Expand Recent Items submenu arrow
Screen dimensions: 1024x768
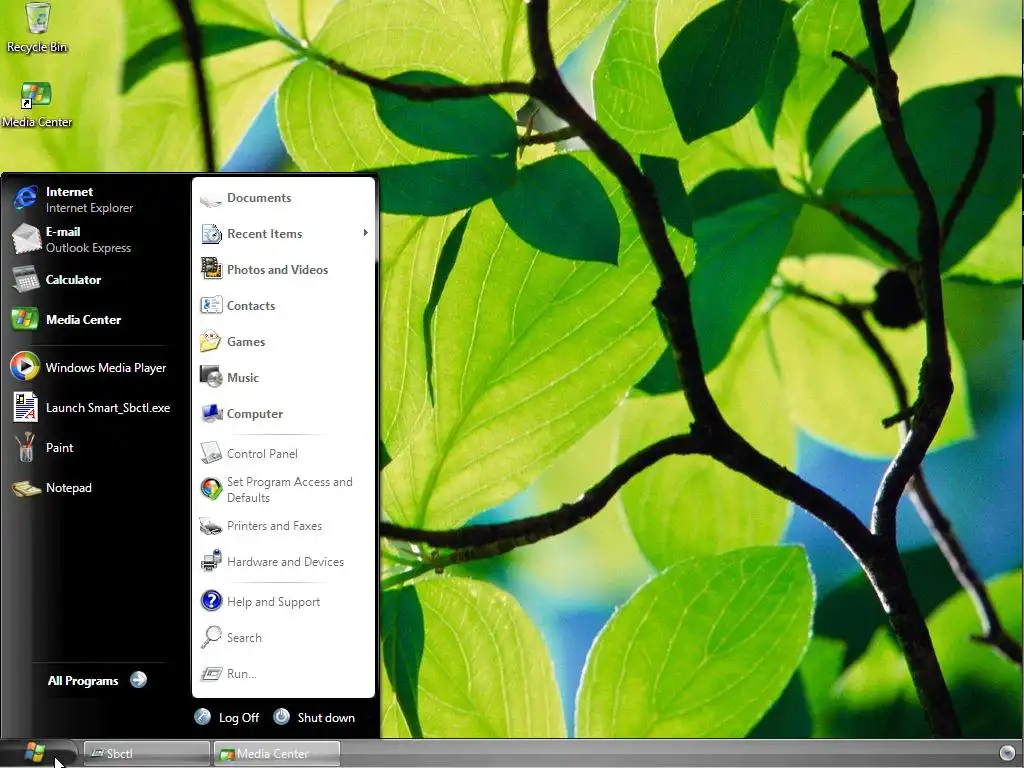(x=366, y=233)
